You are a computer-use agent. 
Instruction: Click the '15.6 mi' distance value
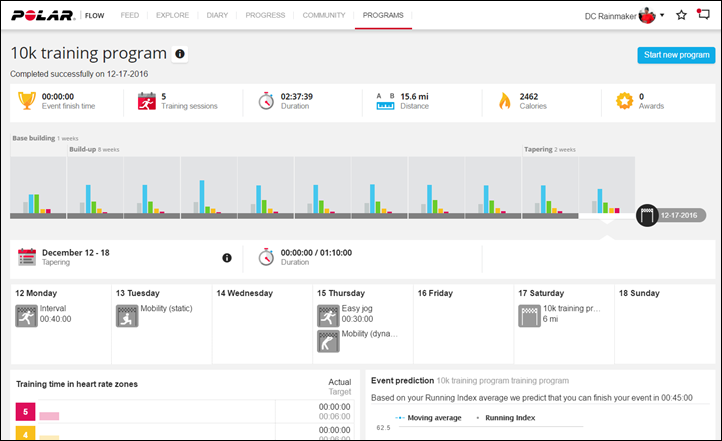click(x=414, y=97)
